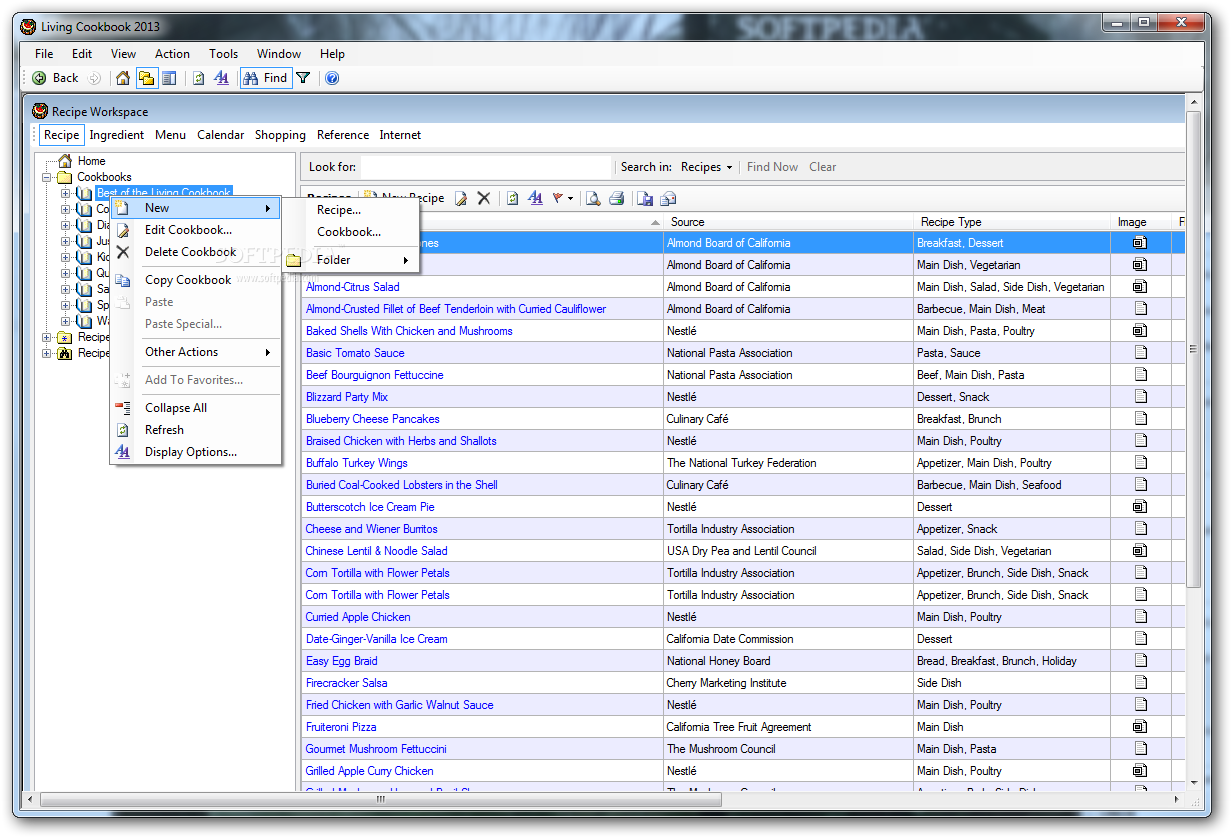The width and height of the screenshot is (1232, 838).
Task: Toggle the details pane layout toolbar icon
Action: point(169,78)
